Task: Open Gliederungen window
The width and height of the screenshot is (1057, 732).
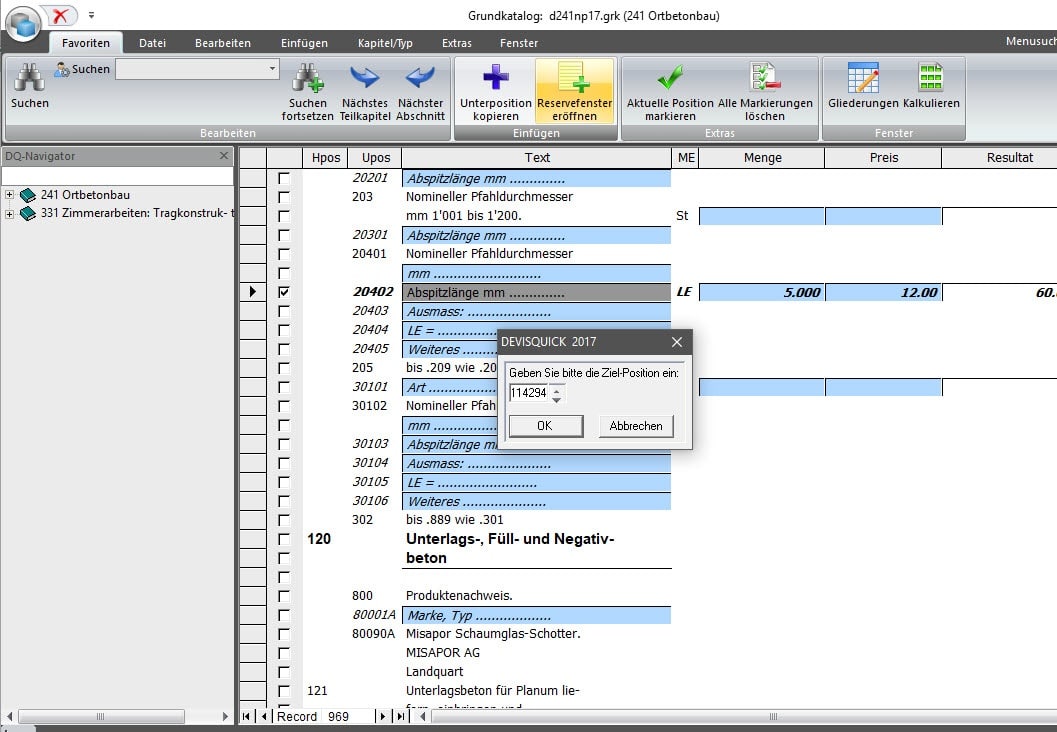Action: tap(863, 78)
